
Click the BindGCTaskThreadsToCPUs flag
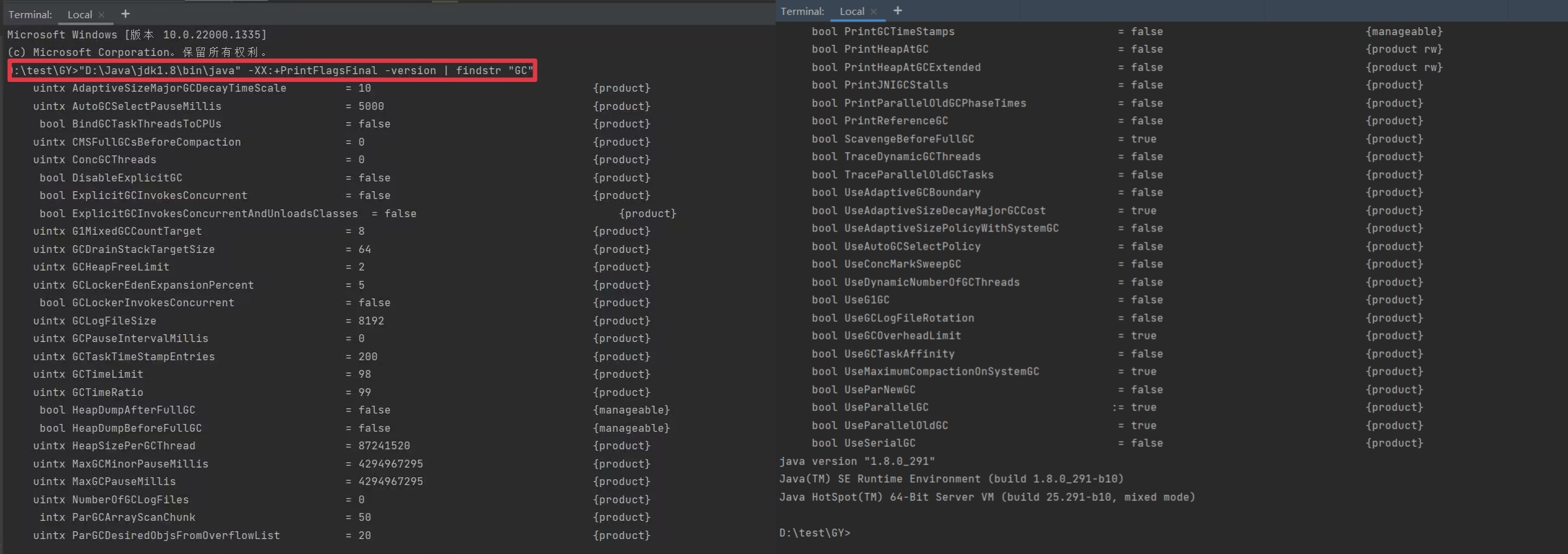point(146,124)
